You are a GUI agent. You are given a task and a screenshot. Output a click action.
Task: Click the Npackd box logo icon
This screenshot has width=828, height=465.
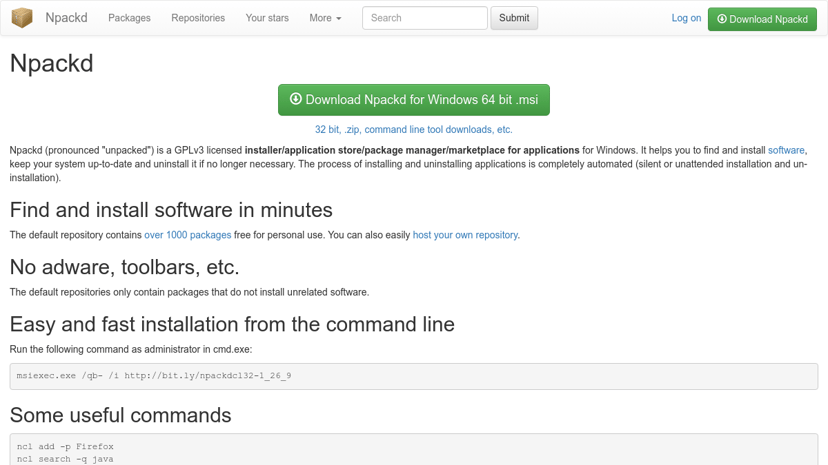pyautogui.click(x=22, y=18)
